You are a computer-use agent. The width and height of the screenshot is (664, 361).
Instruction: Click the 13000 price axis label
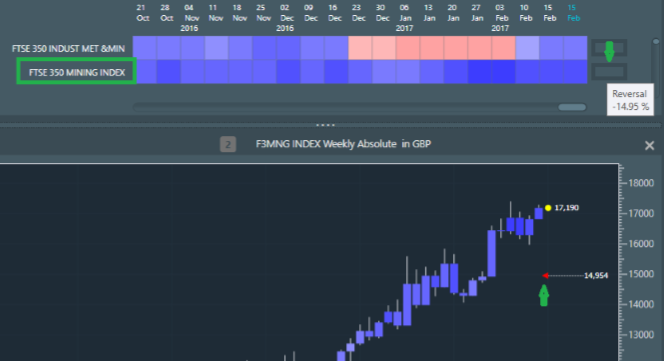coord(641,335)
